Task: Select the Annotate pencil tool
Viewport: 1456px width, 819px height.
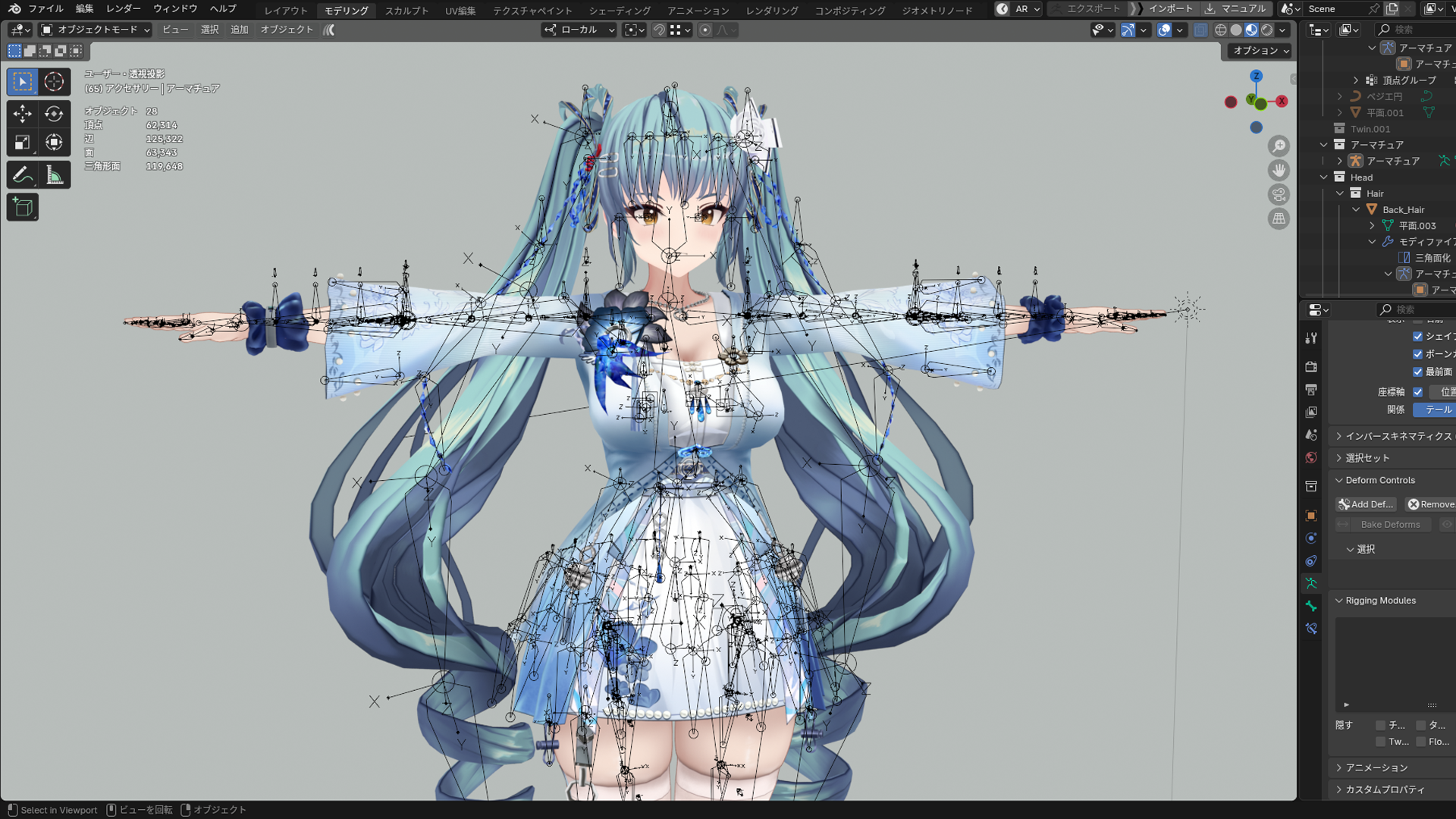Action: pyautogui.click(x=22, y=175)
